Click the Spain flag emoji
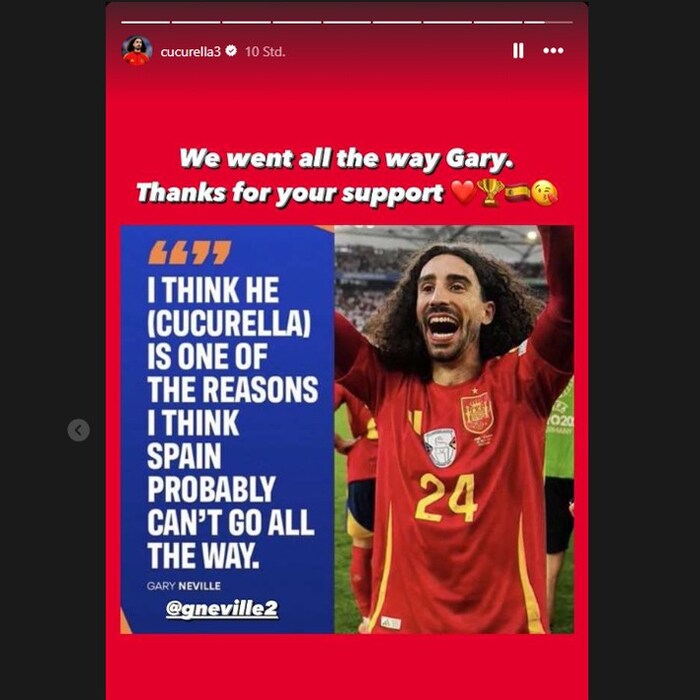Screen dimensions: 700x700 point(517,193)
